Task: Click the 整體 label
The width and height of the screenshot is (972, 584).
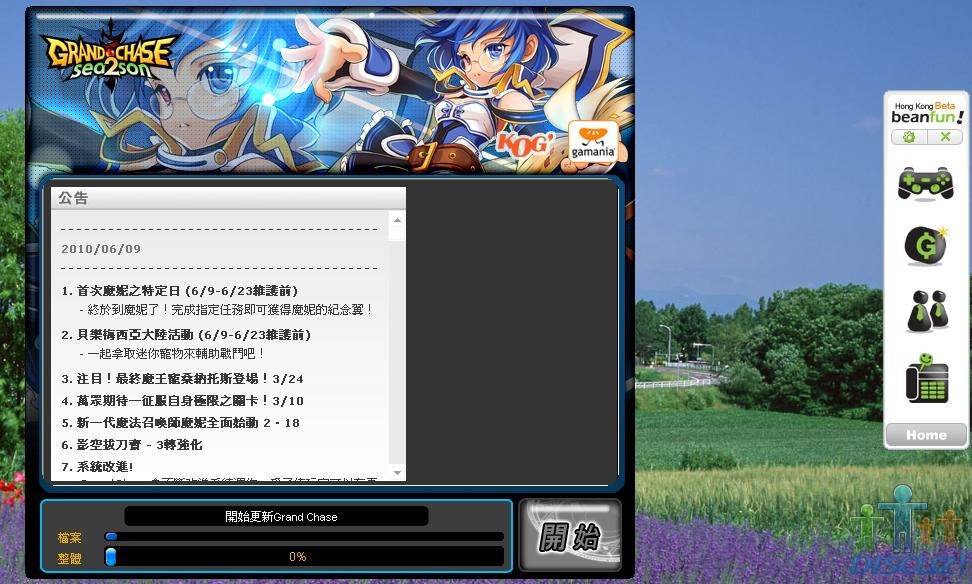Action: pyautogui.click(x=69, y=559)
